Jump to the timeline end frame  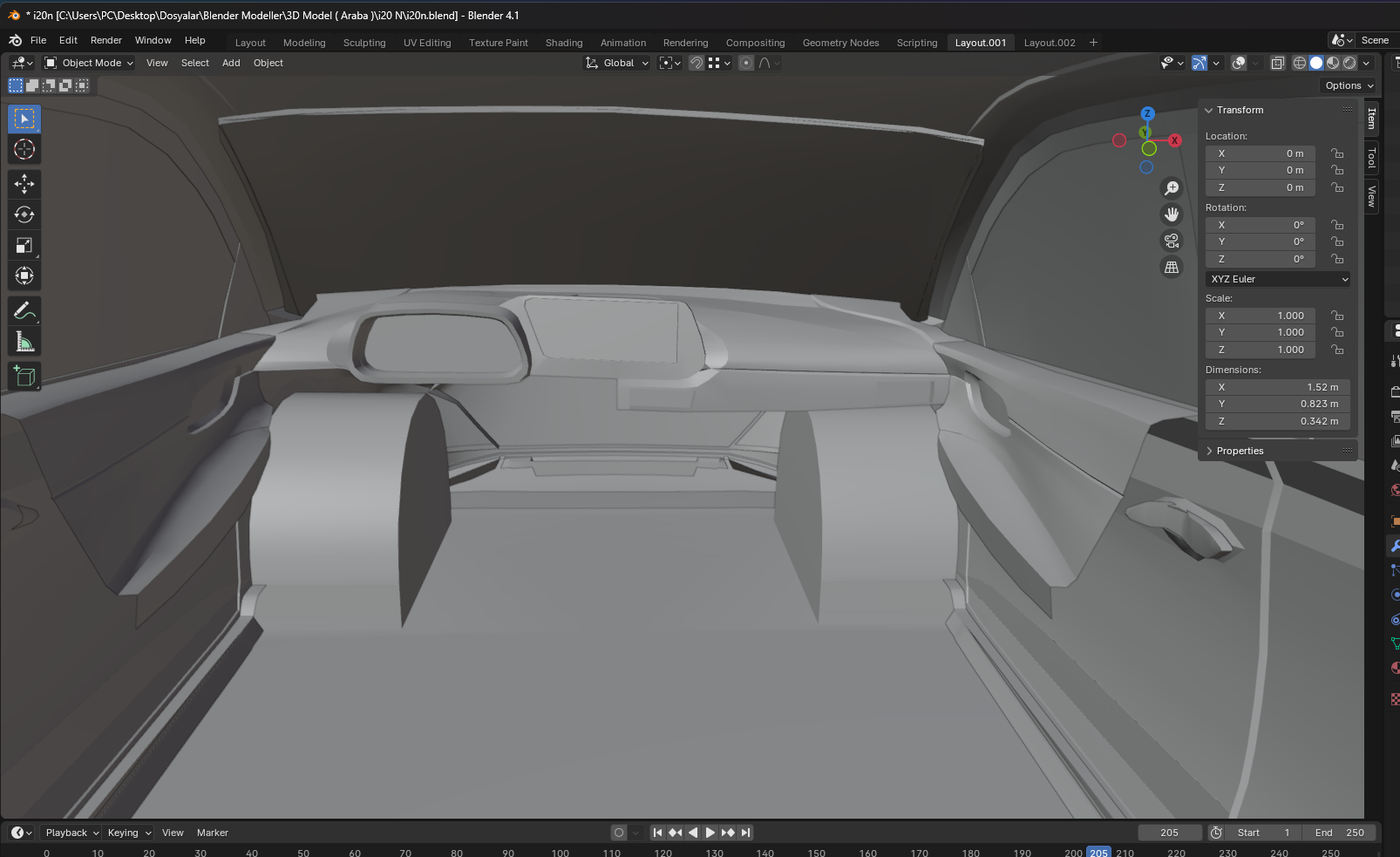745,833
